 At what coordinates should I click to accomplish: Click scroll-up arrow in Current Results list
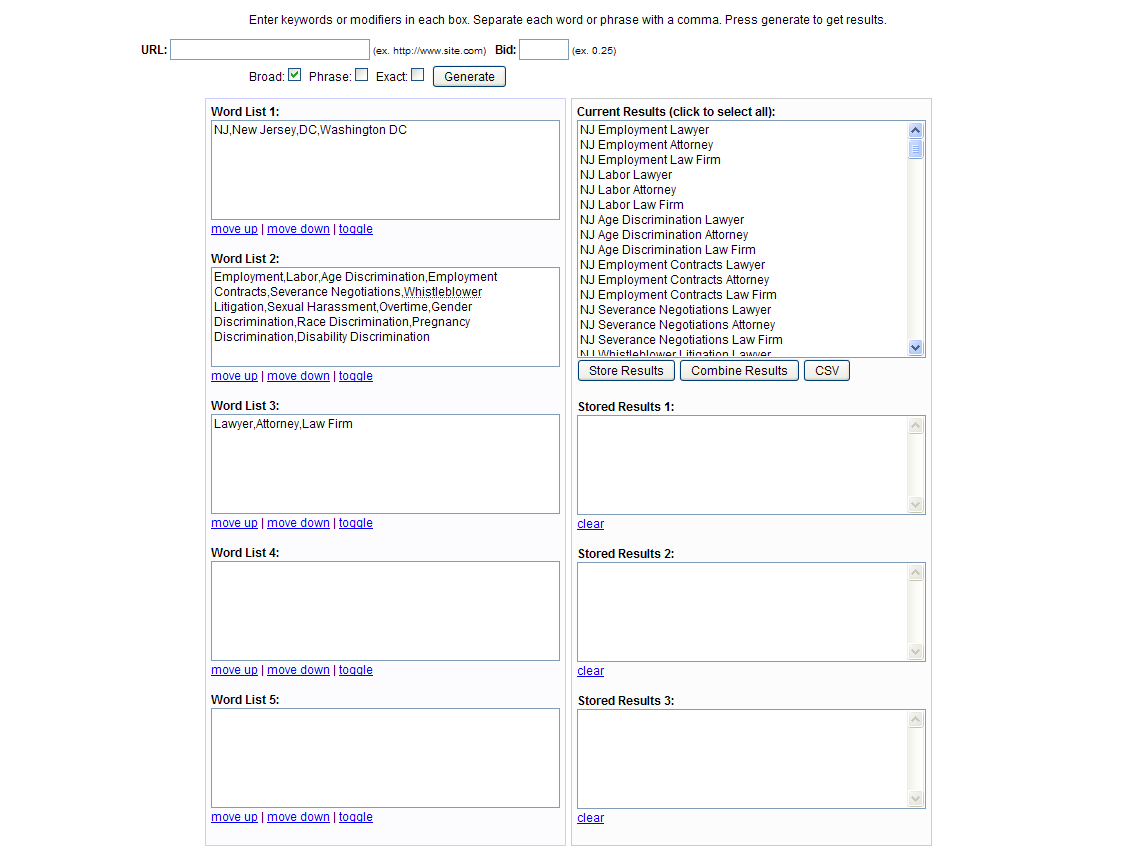[x=916, y=130]
